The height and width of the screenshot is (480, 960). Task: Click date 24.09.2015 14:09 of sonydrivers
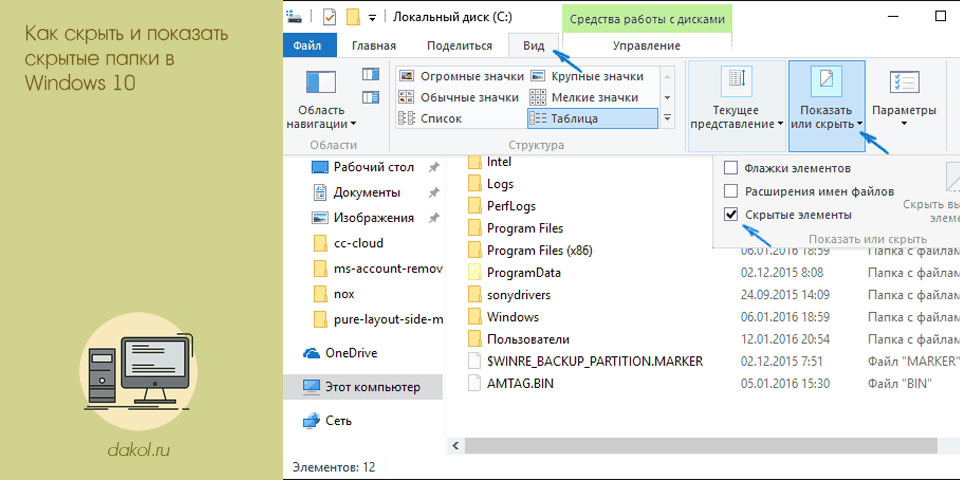785,294
